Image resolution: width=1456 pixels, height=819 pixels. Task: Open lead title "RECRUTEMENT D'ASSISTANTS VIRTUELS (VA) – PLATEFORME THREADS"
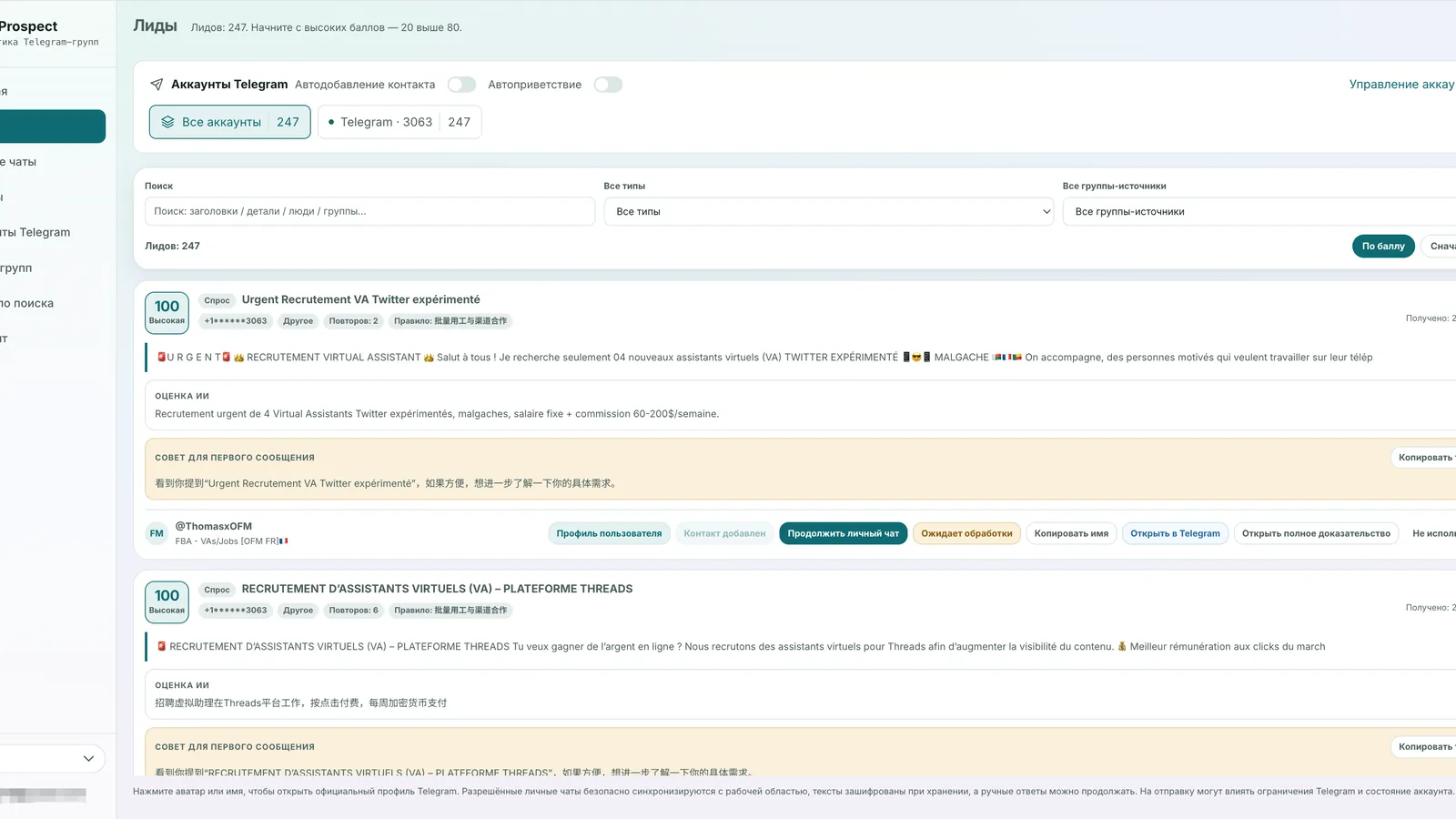437,589
